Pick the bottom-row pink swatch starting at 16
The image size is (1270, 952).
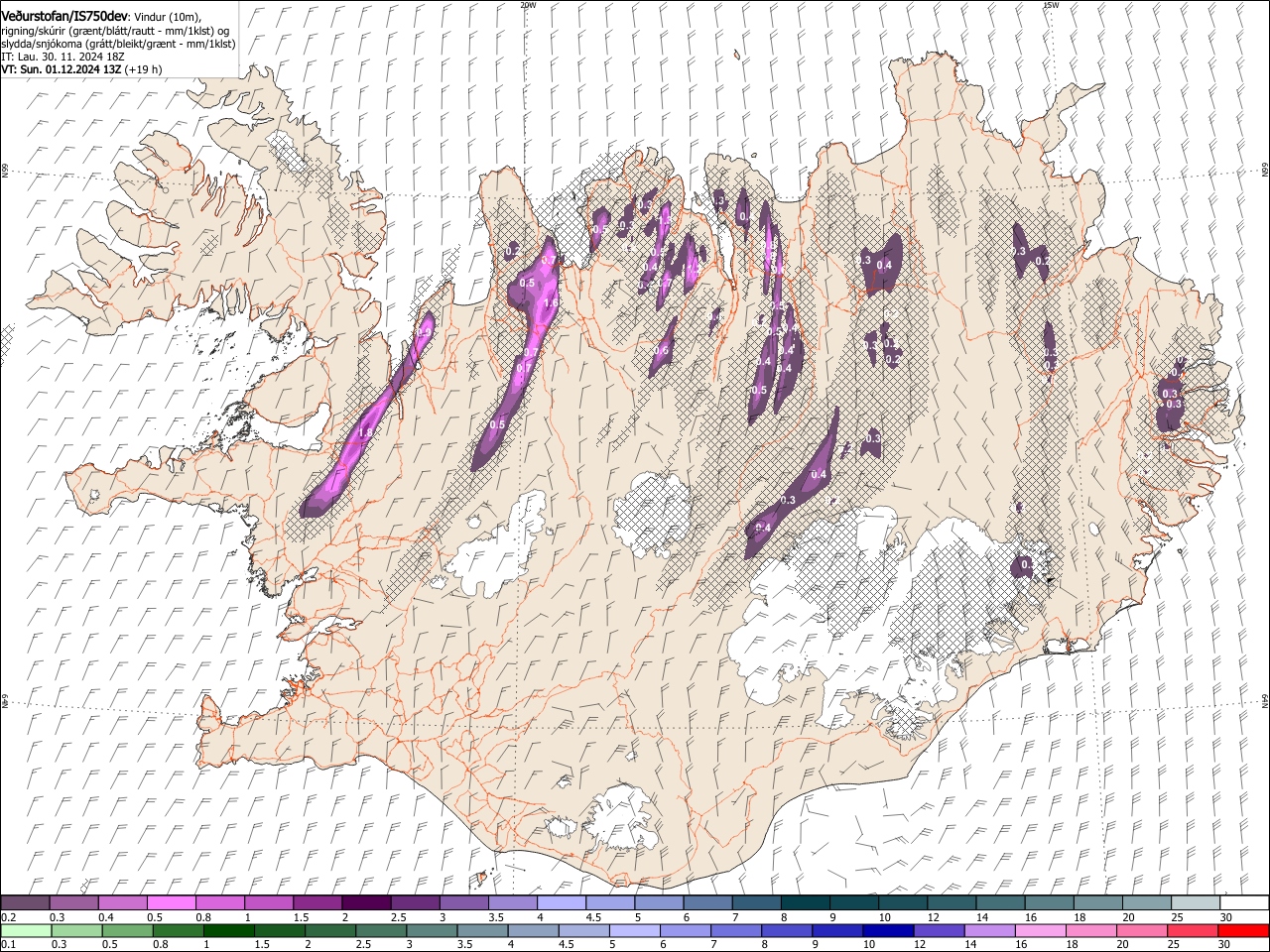(x=1039, y=930)
